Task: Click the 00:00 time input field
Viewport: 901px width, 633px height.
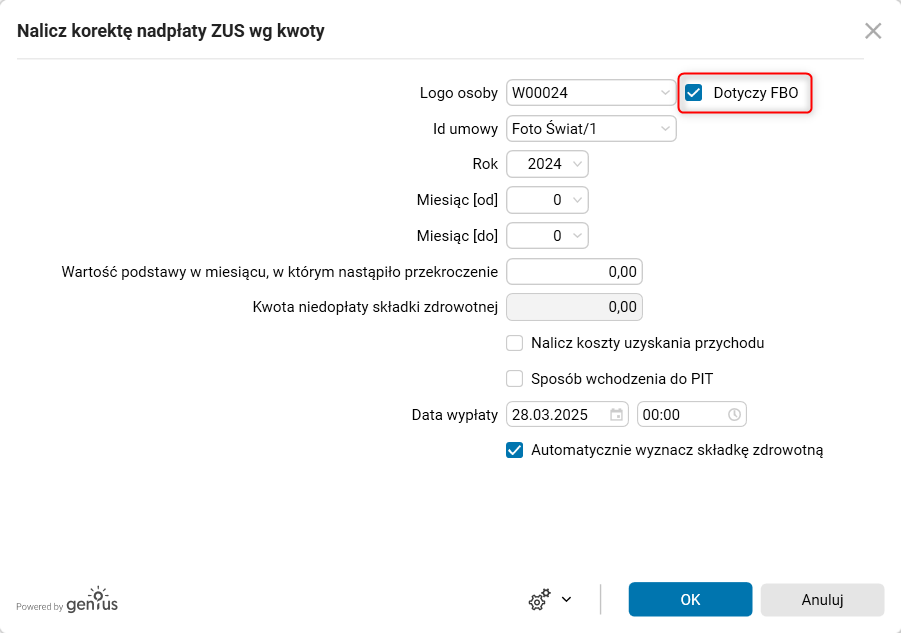Action: pyautogui.click(x=681, y=414)
